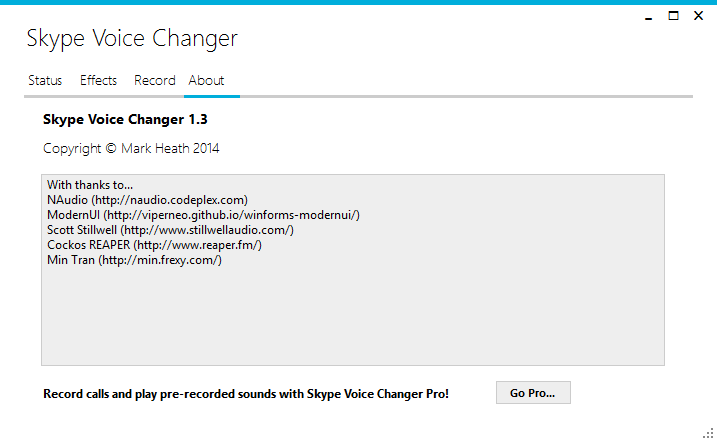Click the large Skype Voice Changer title
The height and width of the screenshot is (442, 717).
pos(132,39)
